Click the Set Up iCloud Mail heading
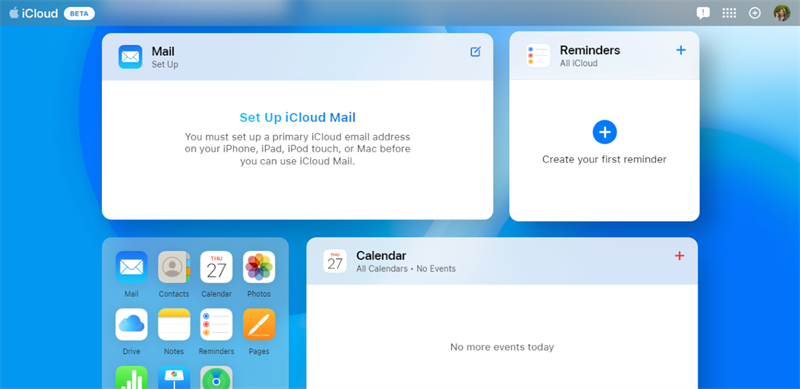The width and height of the screenshot is (800, 389). coord(297,117)
